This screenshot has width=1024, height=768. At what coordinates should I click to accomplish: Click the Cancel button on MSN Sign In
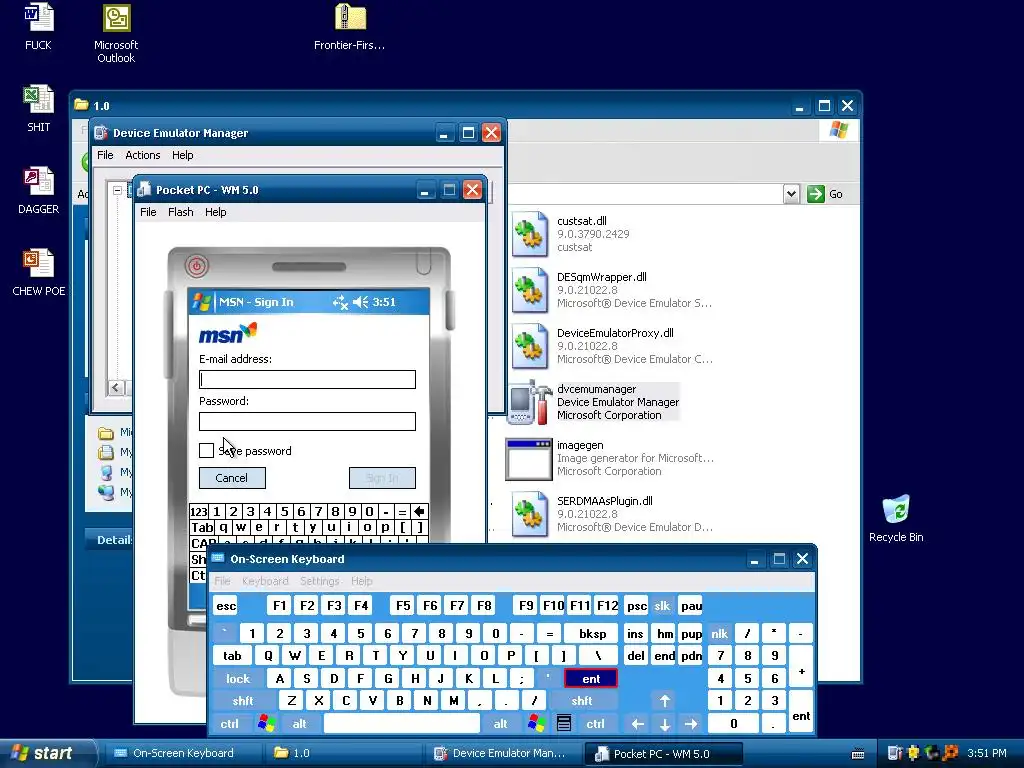click(232, 478)
